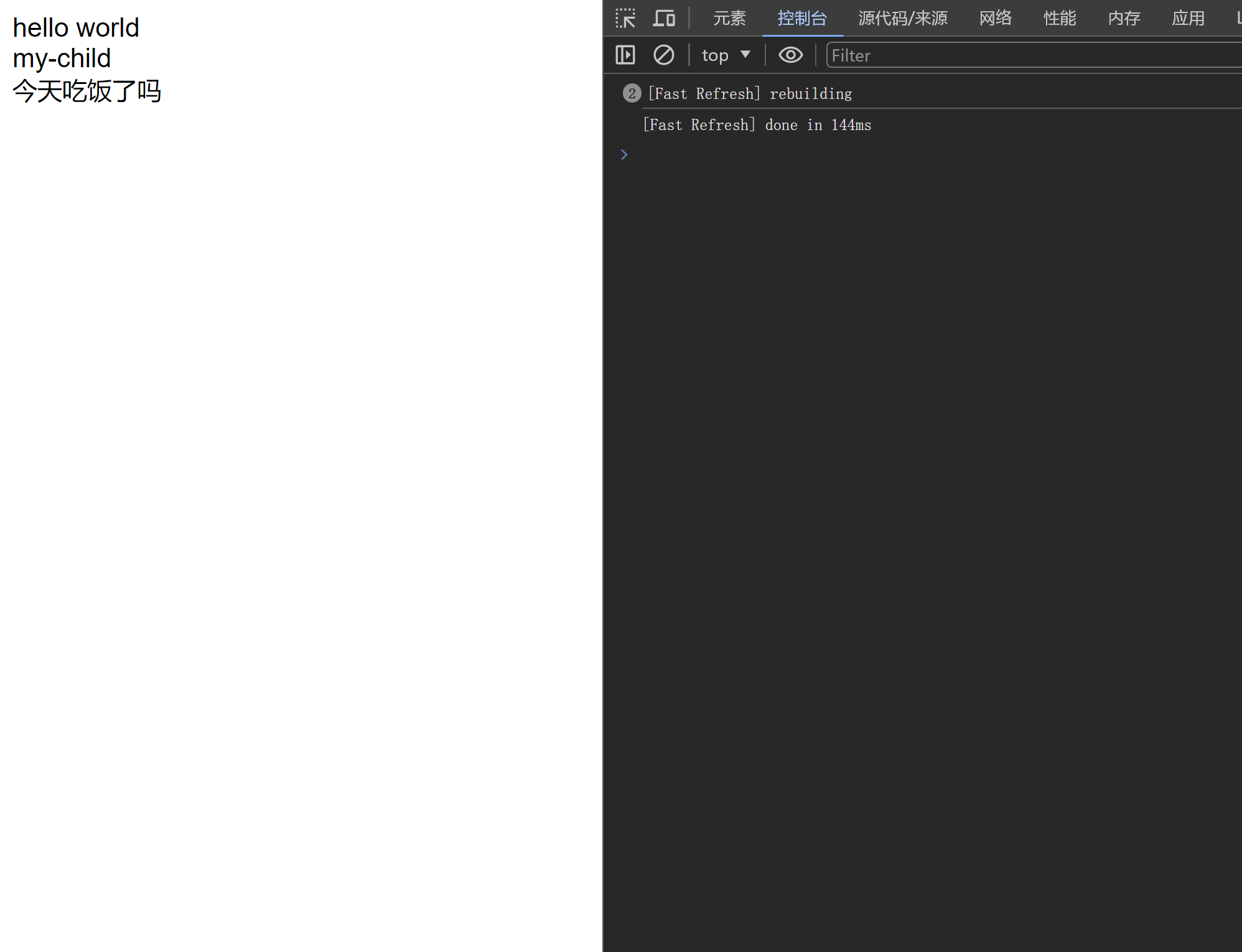The image size is (1242, 952).
Task: Switch to the 内存 tab
Action: (x=1124, y=19)
